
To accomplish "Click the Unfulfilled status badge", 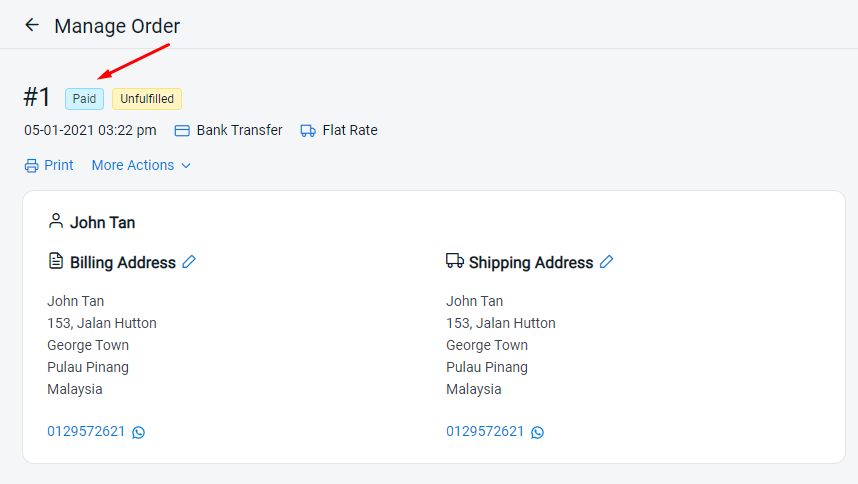I will [x=147, y=99].
